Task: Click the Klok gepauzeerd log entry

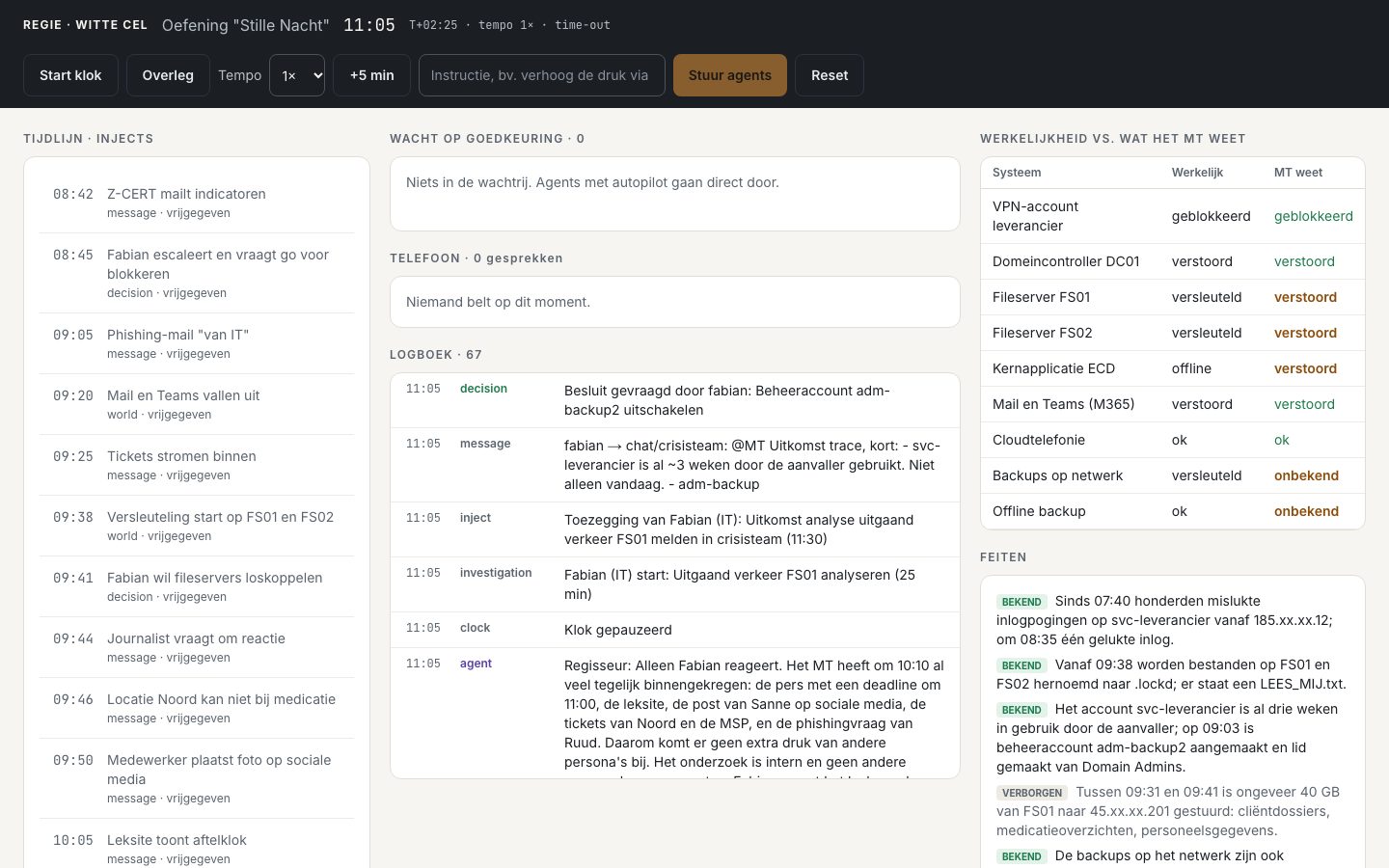Action: click(675, 630)
